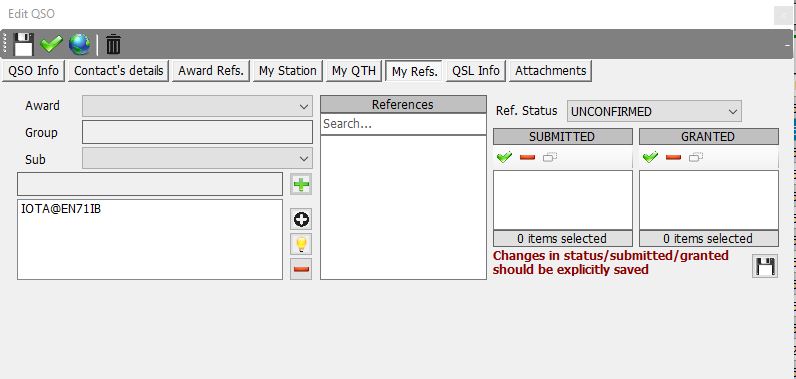Click the Group input field

tap(197, 132)
